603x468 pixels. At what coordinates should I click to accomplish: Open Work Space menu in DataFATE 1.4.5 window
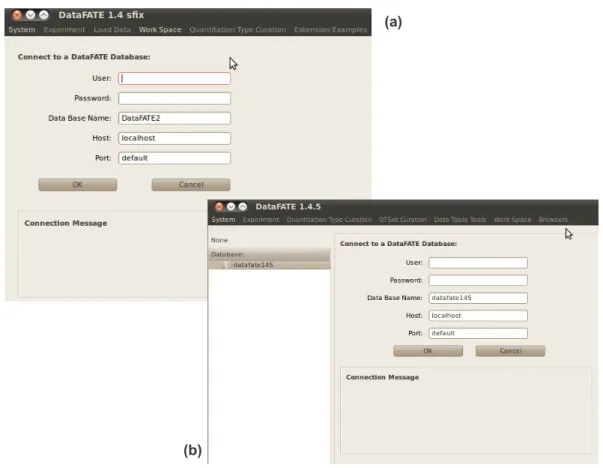[x=512, y=220]
